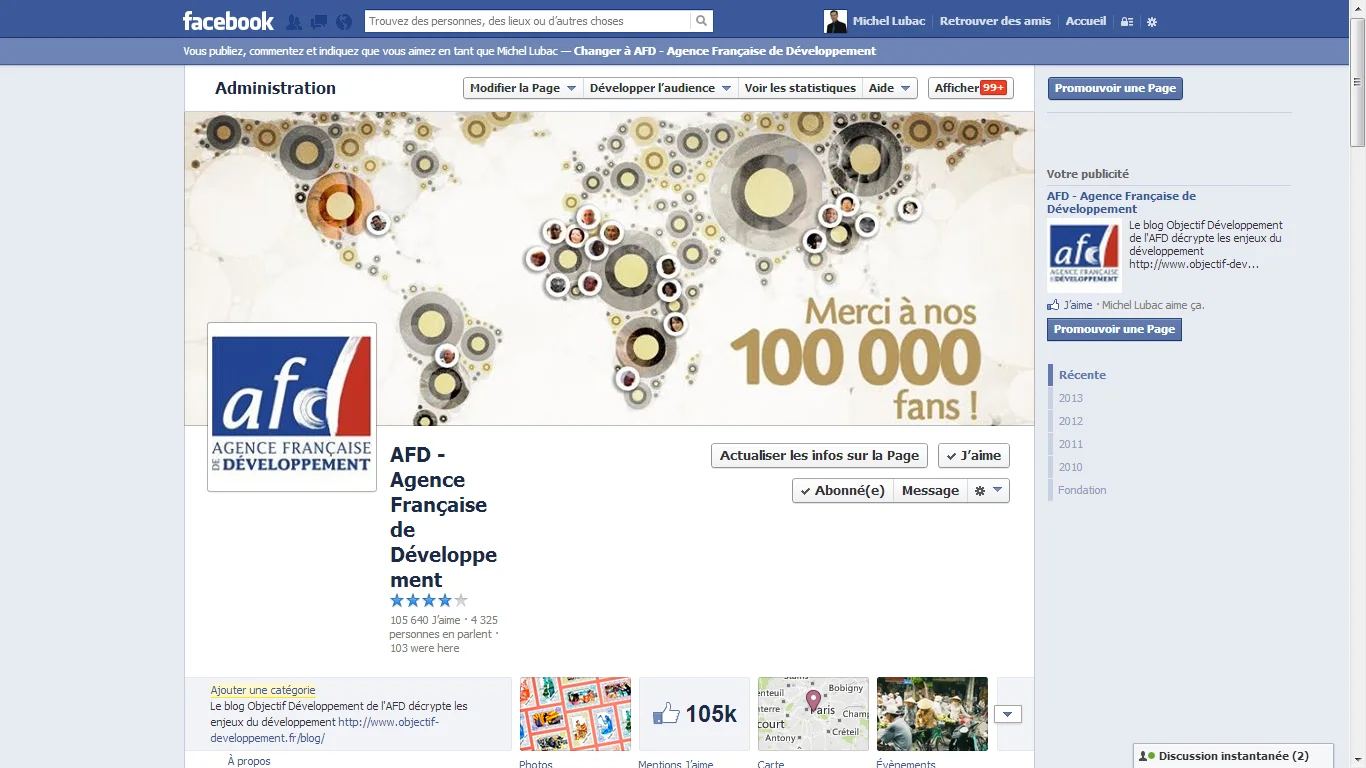Click the AFD page profile logo

292,407
